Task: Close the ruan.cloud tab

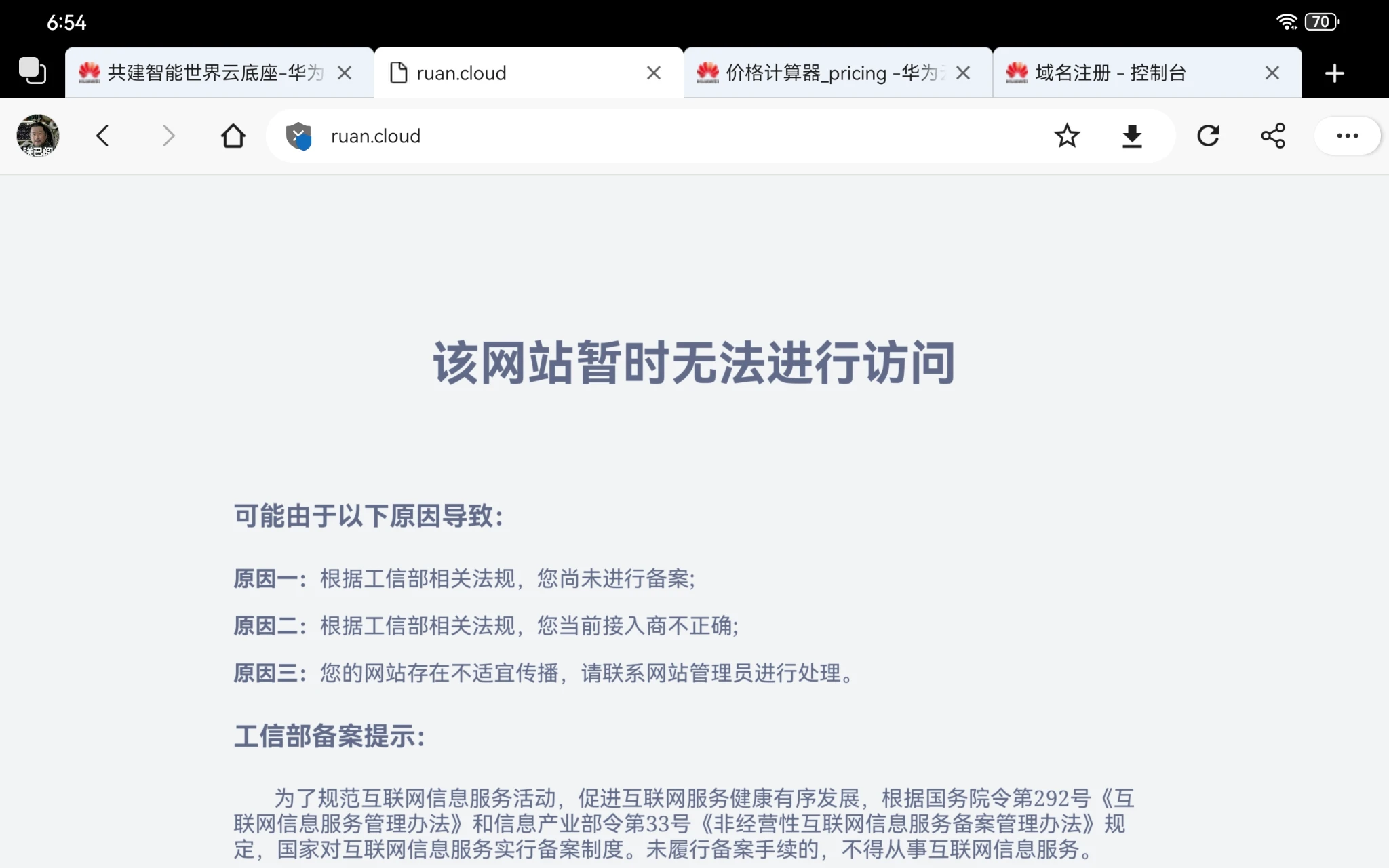Action: (x=654, y=73)
